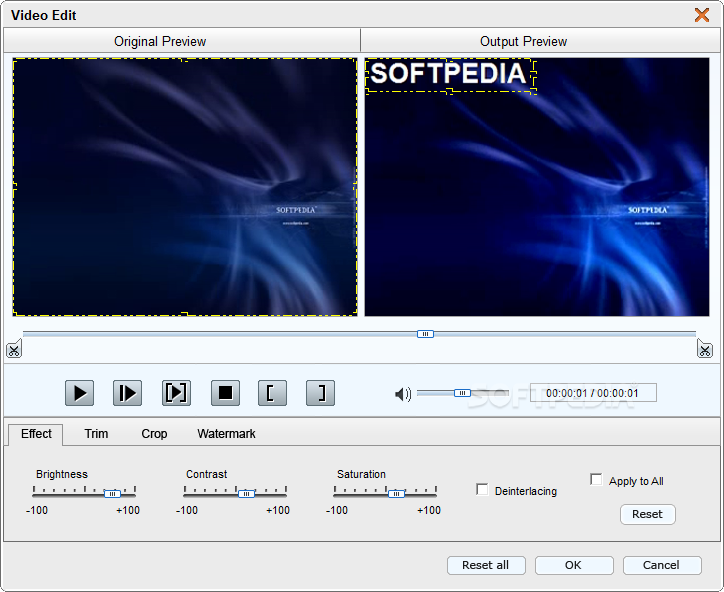This screenshot has height=592, width=724.
Task: Open the Trim tab
Action: [x=96, y=434]
